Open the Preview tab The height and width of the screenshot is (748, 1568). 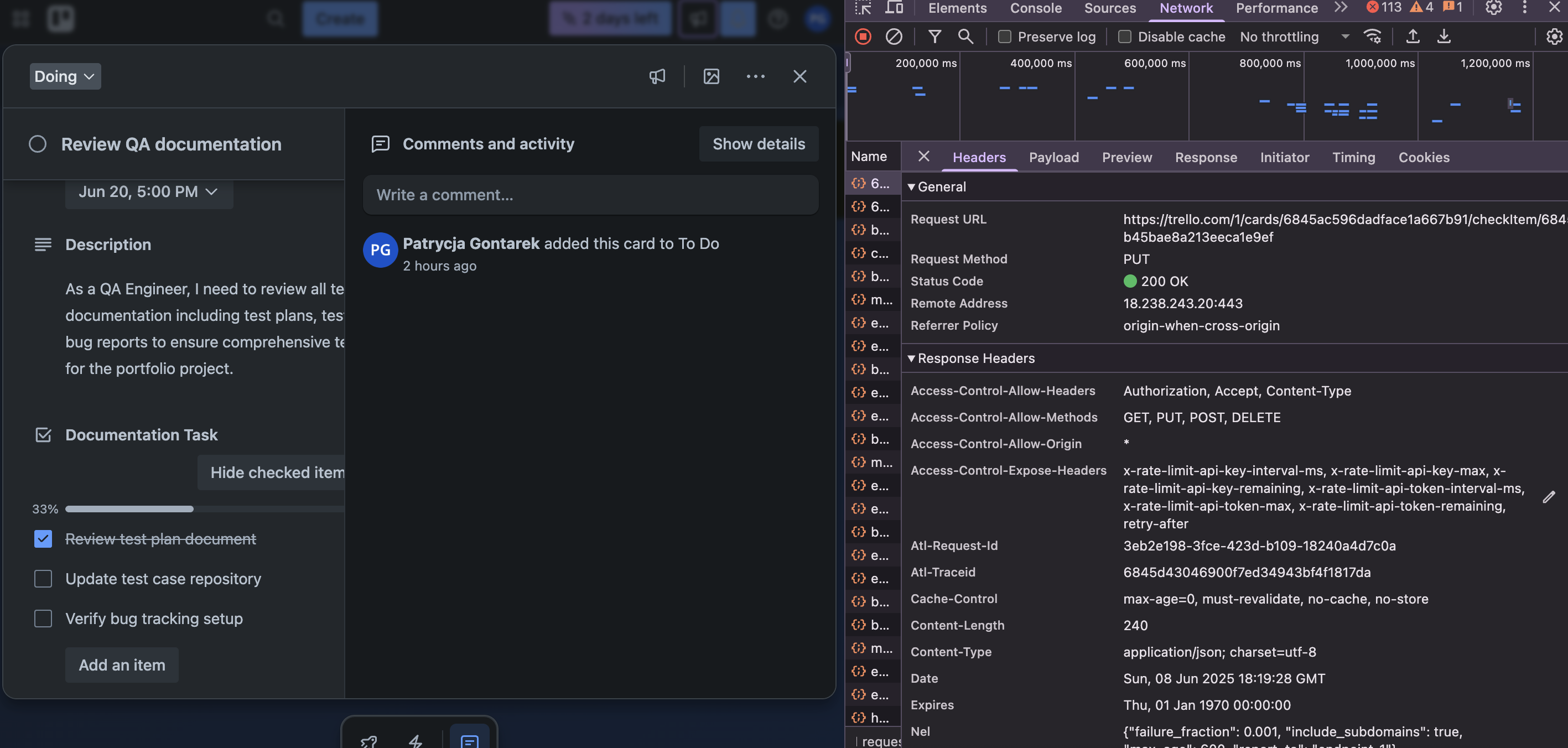(x=1126, y=157)
